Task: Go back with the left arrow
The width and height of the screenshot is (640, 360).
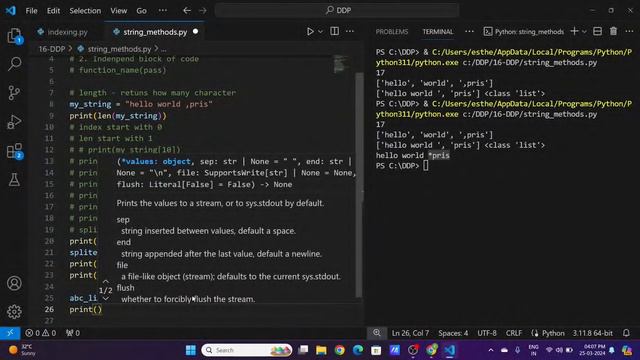Action: pyautogui.click(x=187, y=11)
